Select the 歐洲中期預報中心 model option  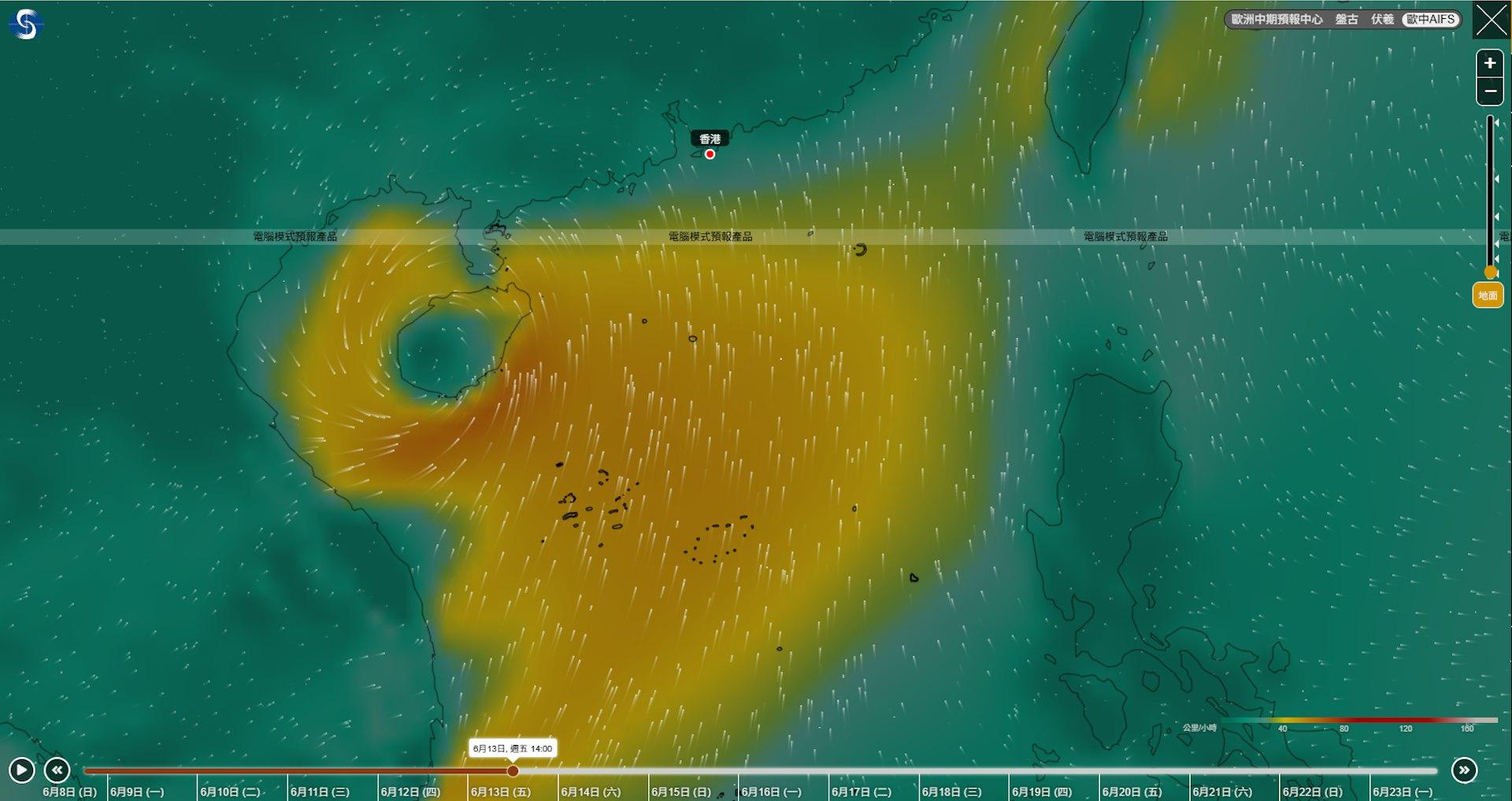[x=1277, y=19]
